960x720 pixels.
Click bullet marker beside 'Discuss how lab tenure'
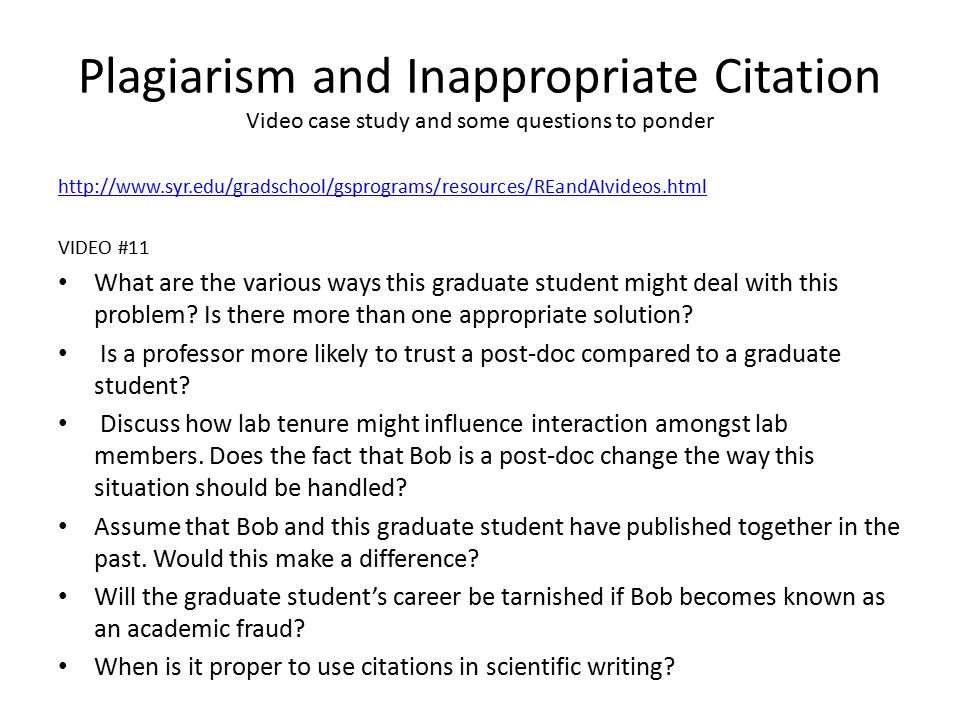[x=63, y=424]
